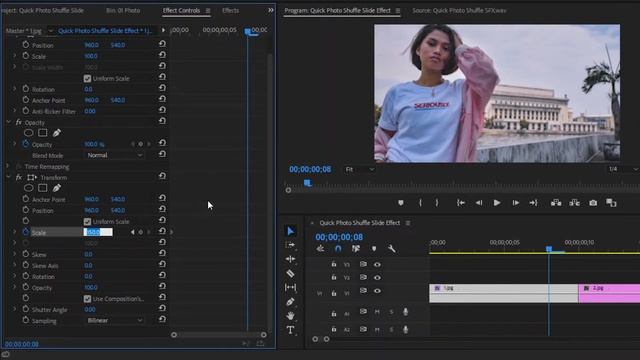Toggle Snap in the timeline
Viewport: 640px width, 360px height.
click(338, 248)
